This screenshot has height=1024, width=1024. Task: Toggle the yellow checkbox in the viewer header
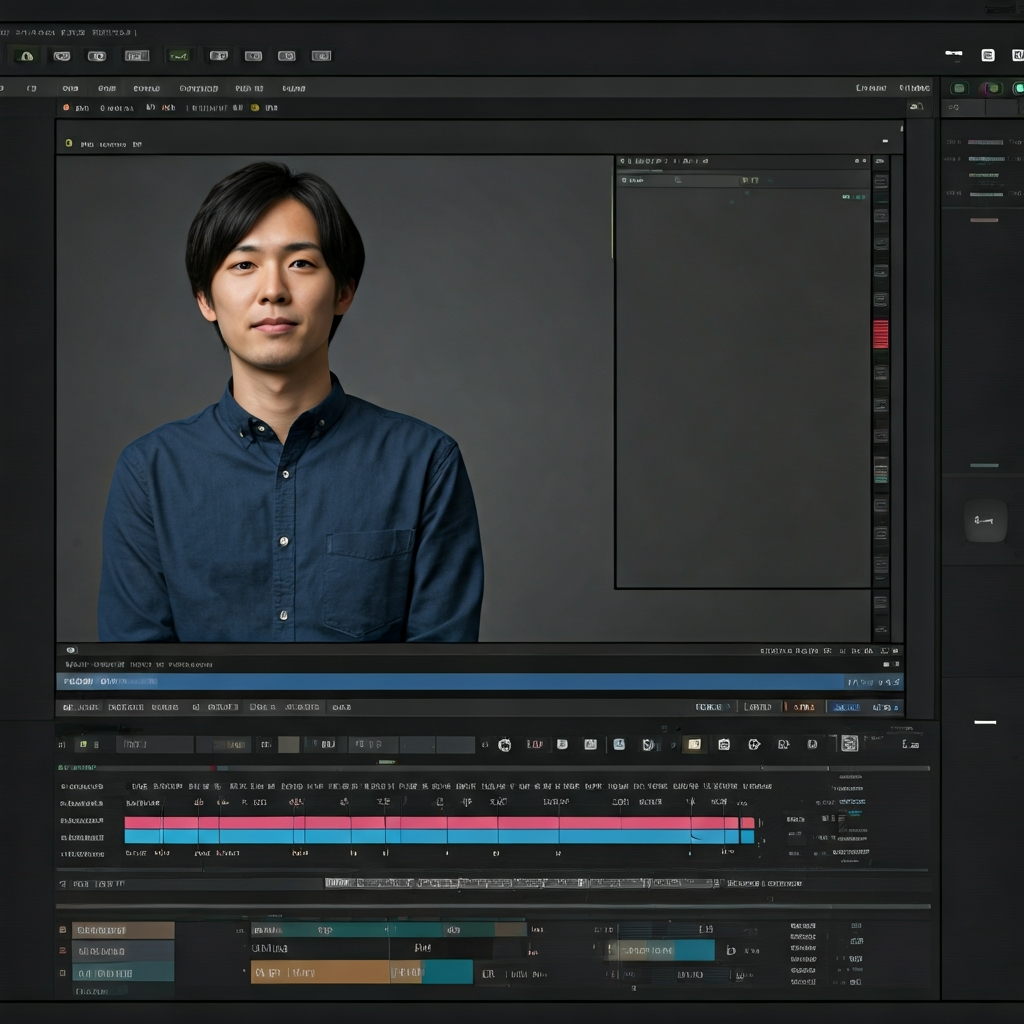69,143
